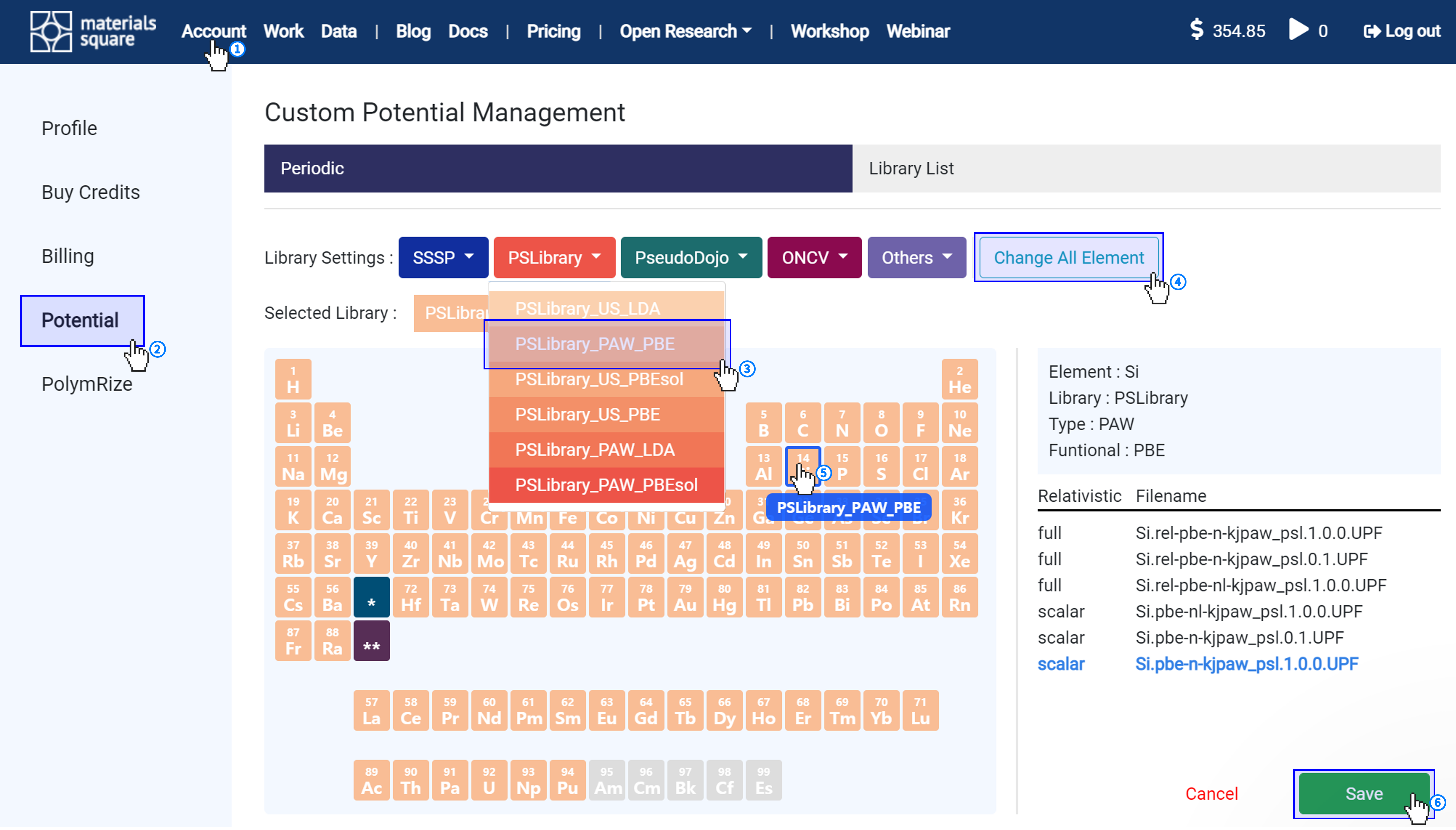Open the Workshop page
This screenshot has height=830, width=1456.
click(830, 31)
